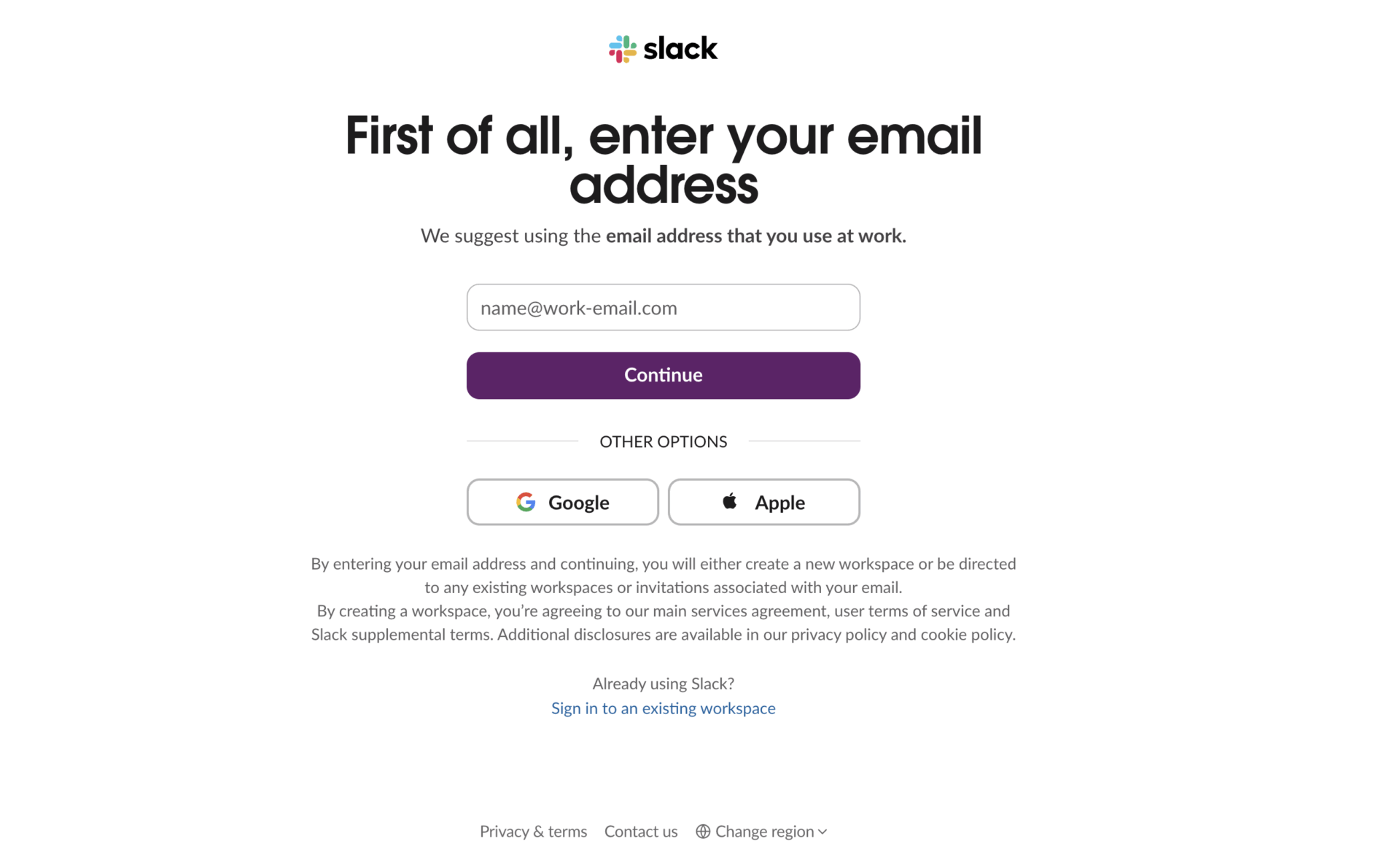Image resolution: width=1400 pixels, height=852 pixels.
Task: Click the multicolored Google G icon
Action: coord(526,502)
